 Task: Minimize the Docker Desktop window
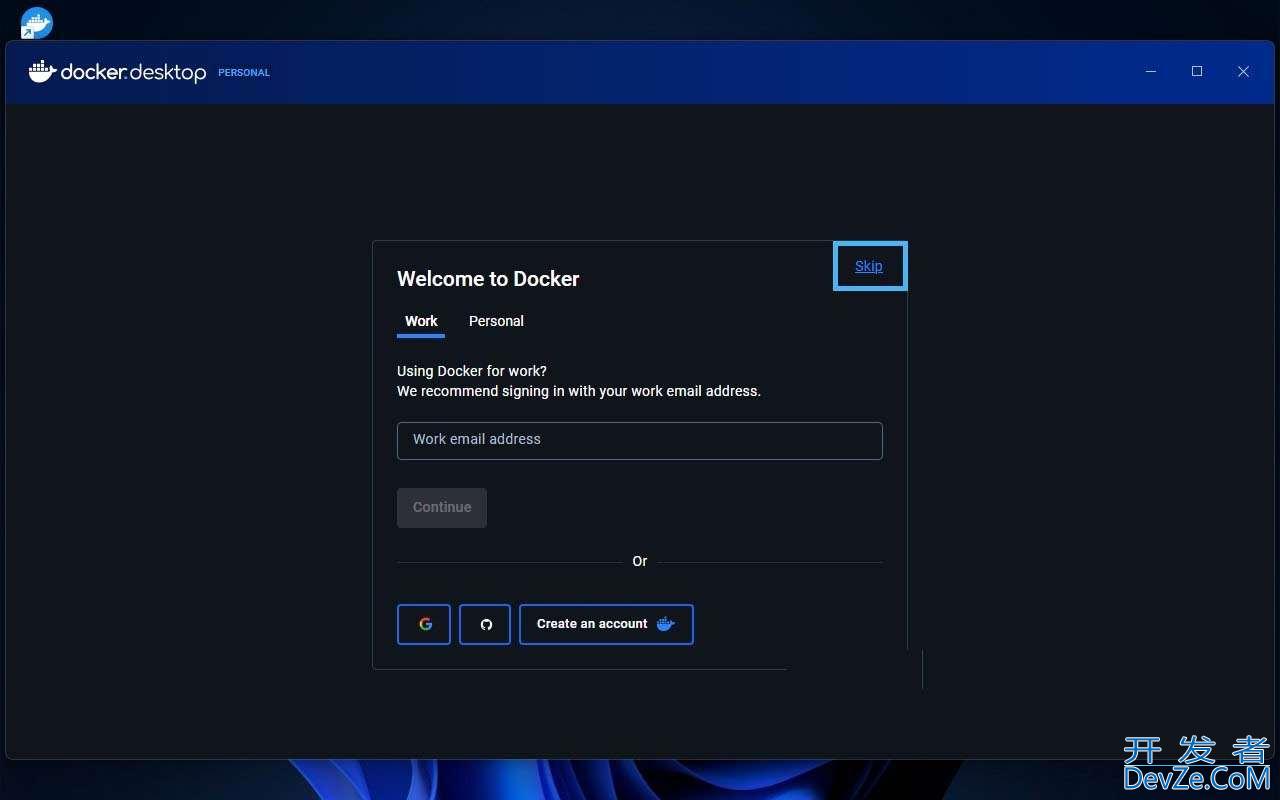click(x=1151, y=72)
